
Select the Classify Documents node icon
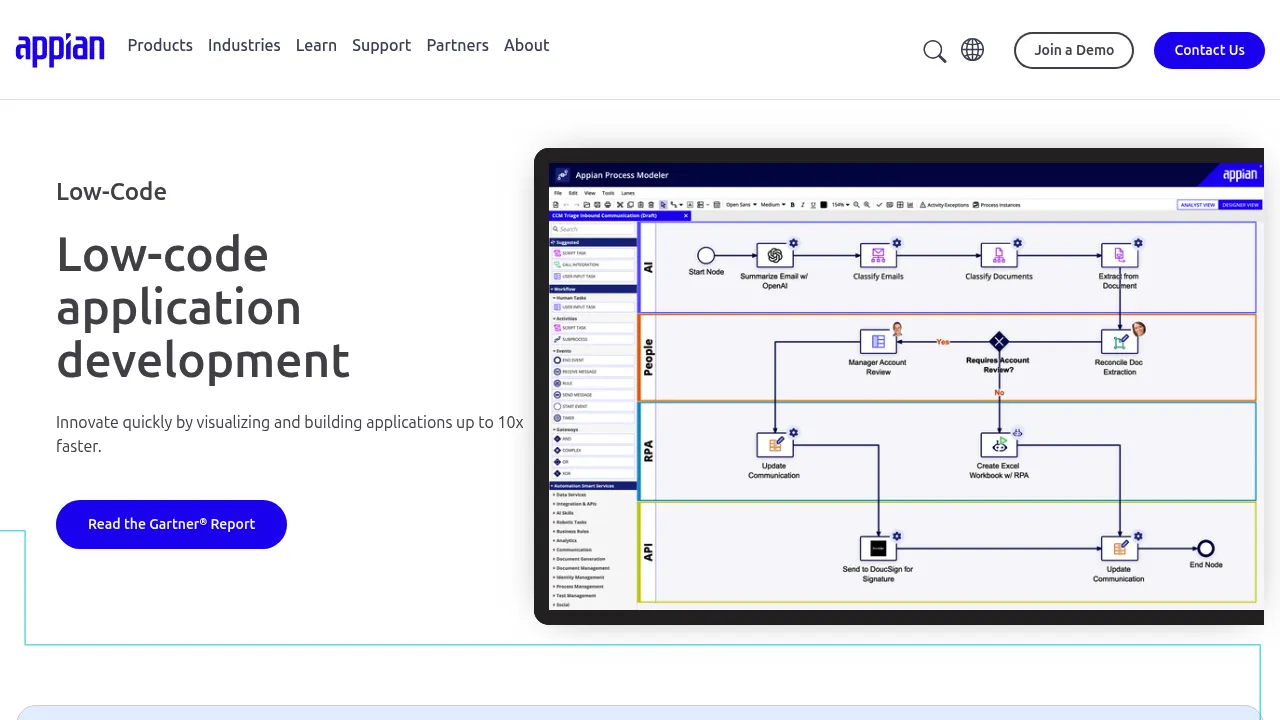999,255
